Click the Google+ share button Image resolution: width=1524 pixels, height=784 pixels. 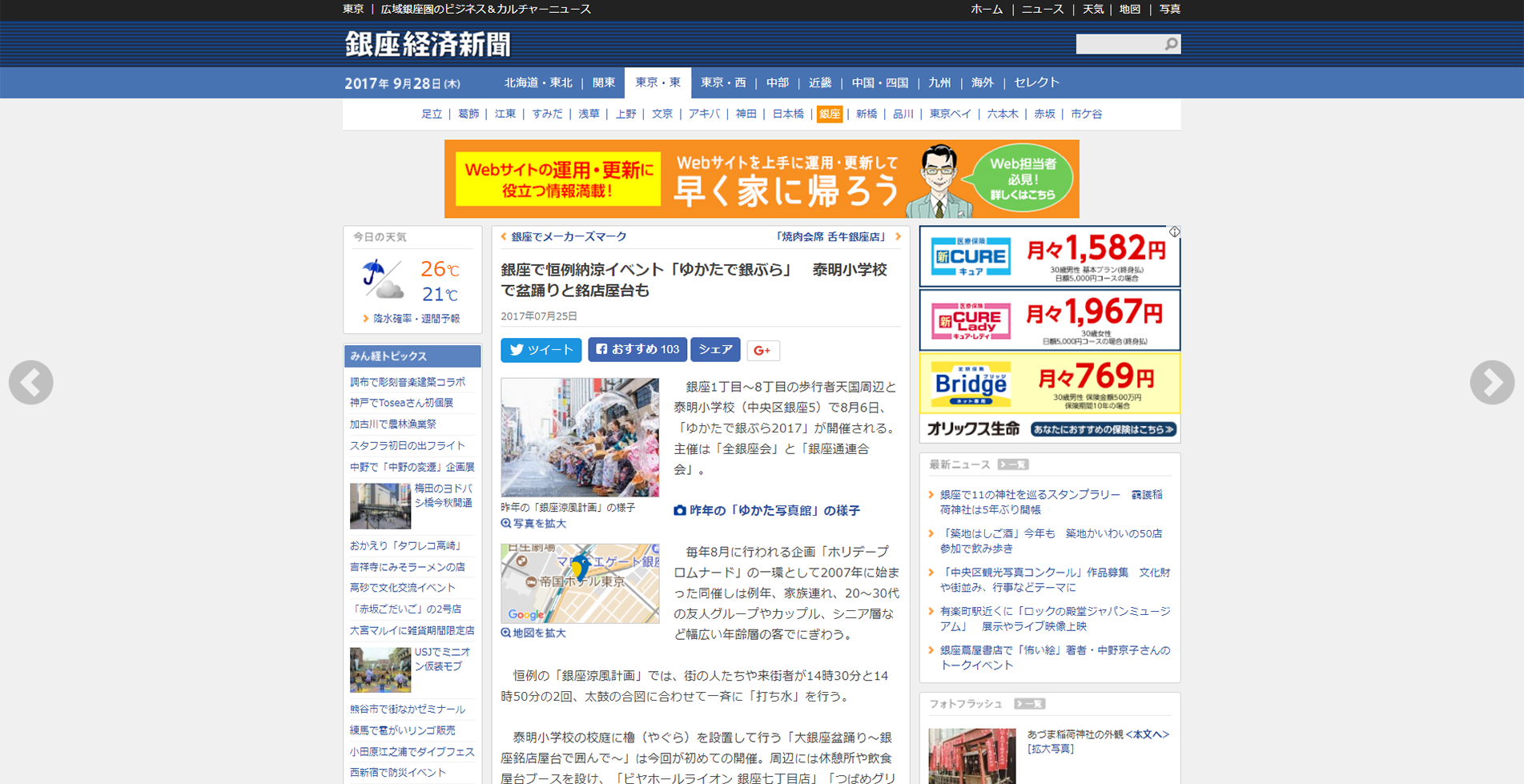point(763,350)
